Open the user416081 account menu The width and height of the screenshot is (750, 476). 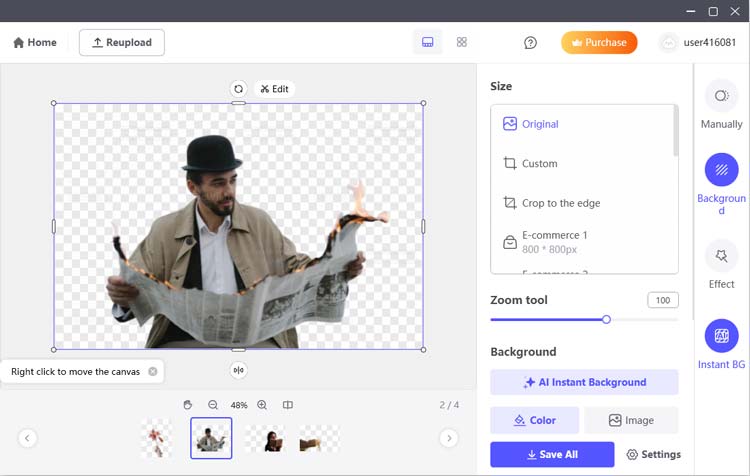tap(698, 43)
